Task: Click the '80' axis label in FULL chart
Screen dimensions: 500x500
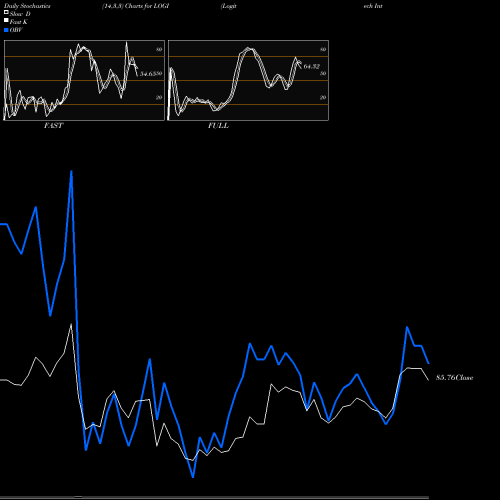Action: point(323,50)
